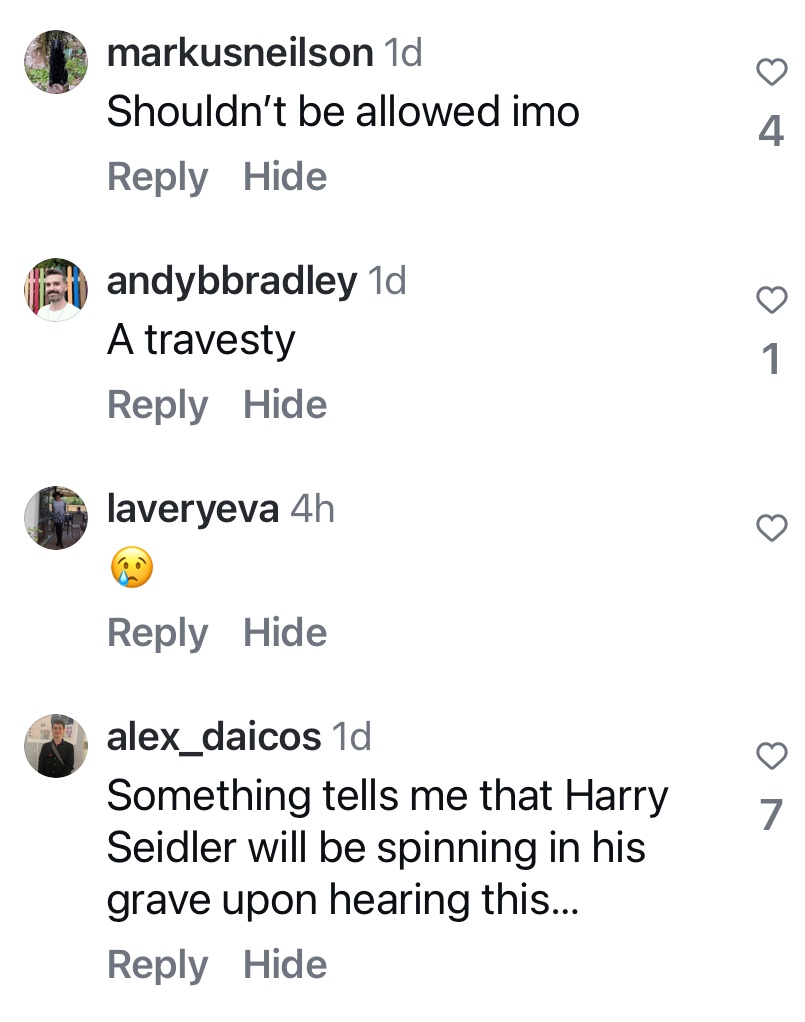
Task: Tap the heart on andybbradley's comment
Action: point(770,300)
